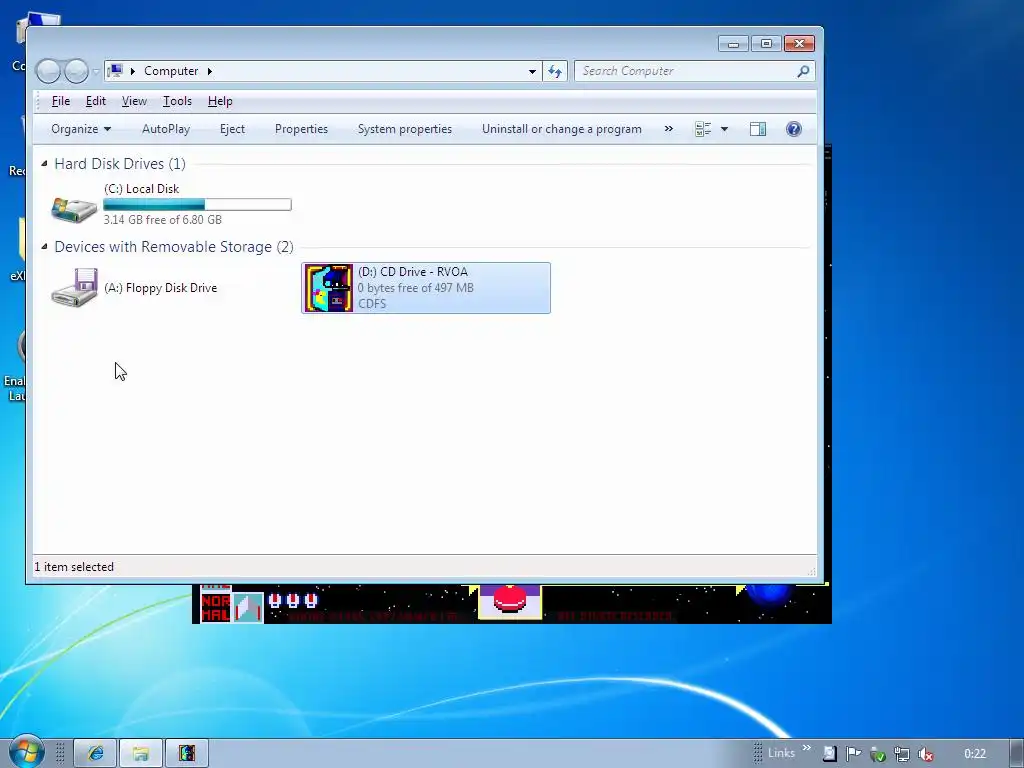Image resolution: width=1024 pixels, height=768 pixels.
Task: Click the Show desktop button
Action: pos(1017,754)
